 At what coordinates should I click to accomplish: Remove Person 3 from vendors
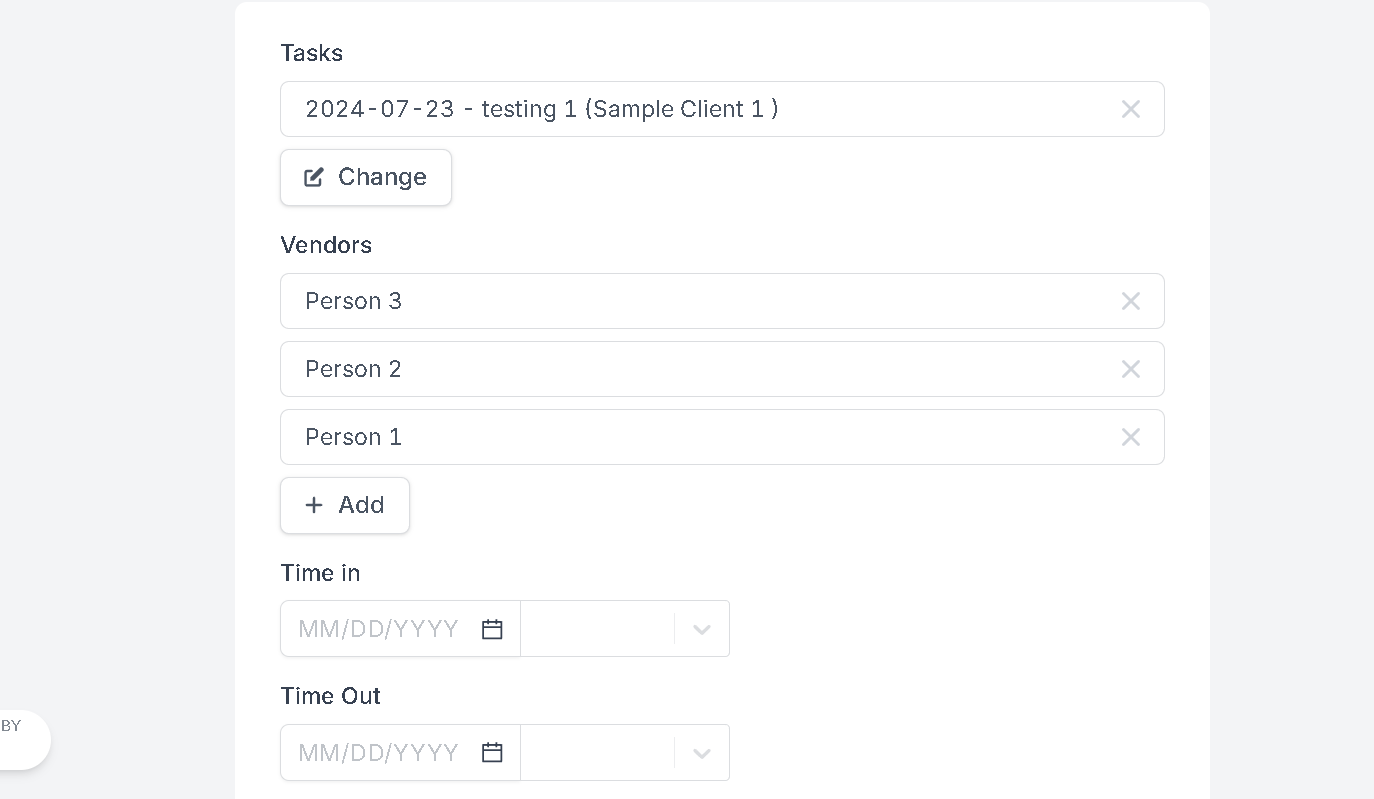point(1130,301)
